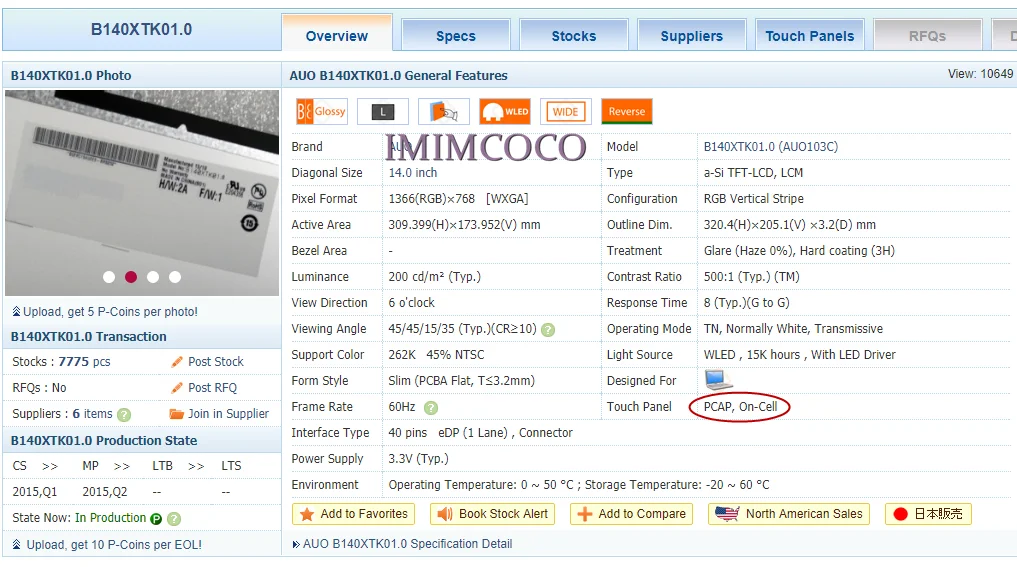Click the touch panel feature icon
Viewport: 1017px width, 567px height.
click(x=444, y=112)
